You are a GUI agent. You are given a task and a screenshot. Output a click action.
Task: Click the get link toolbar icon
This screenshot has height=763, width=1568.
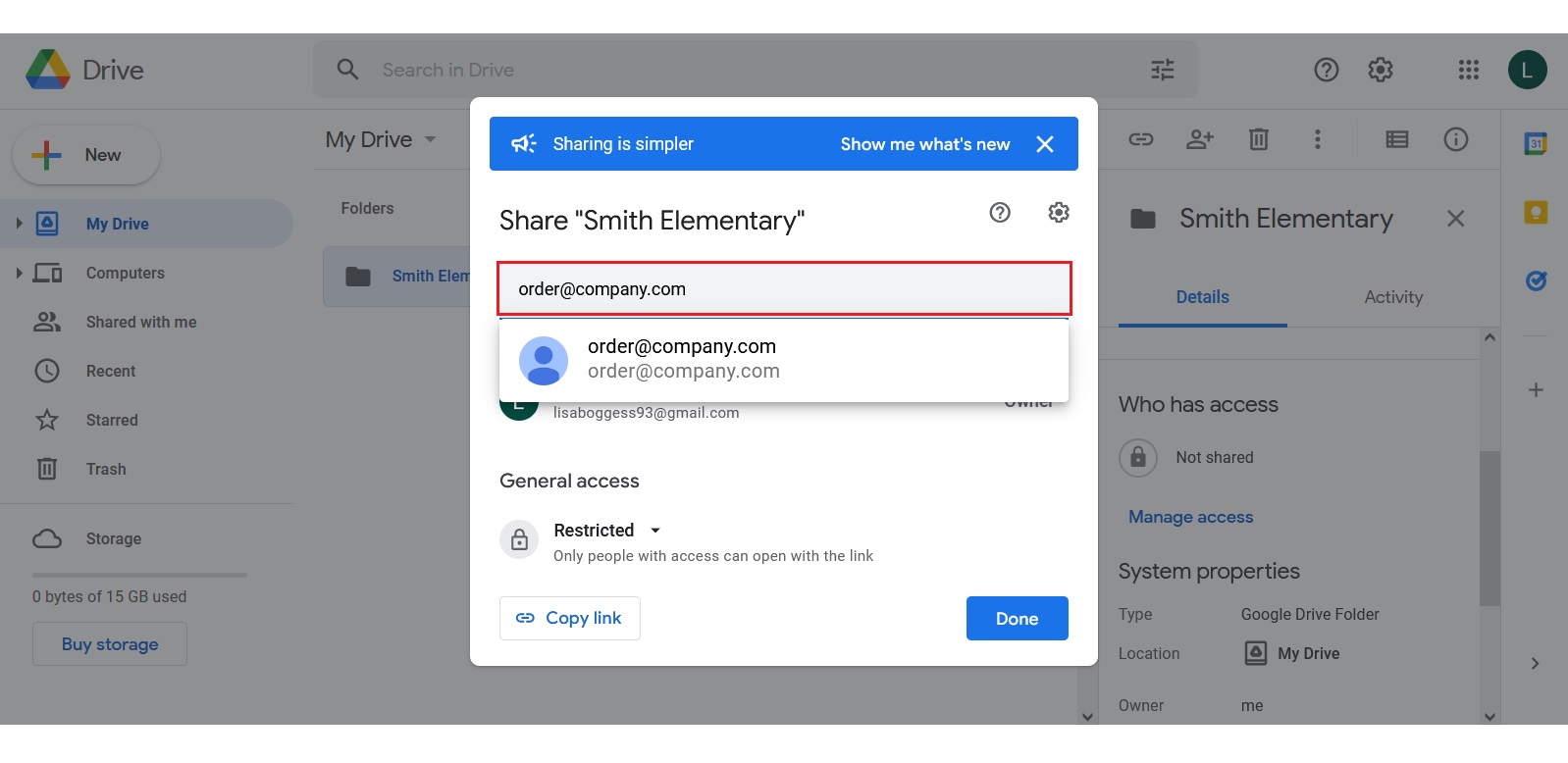coord(1141,139)
